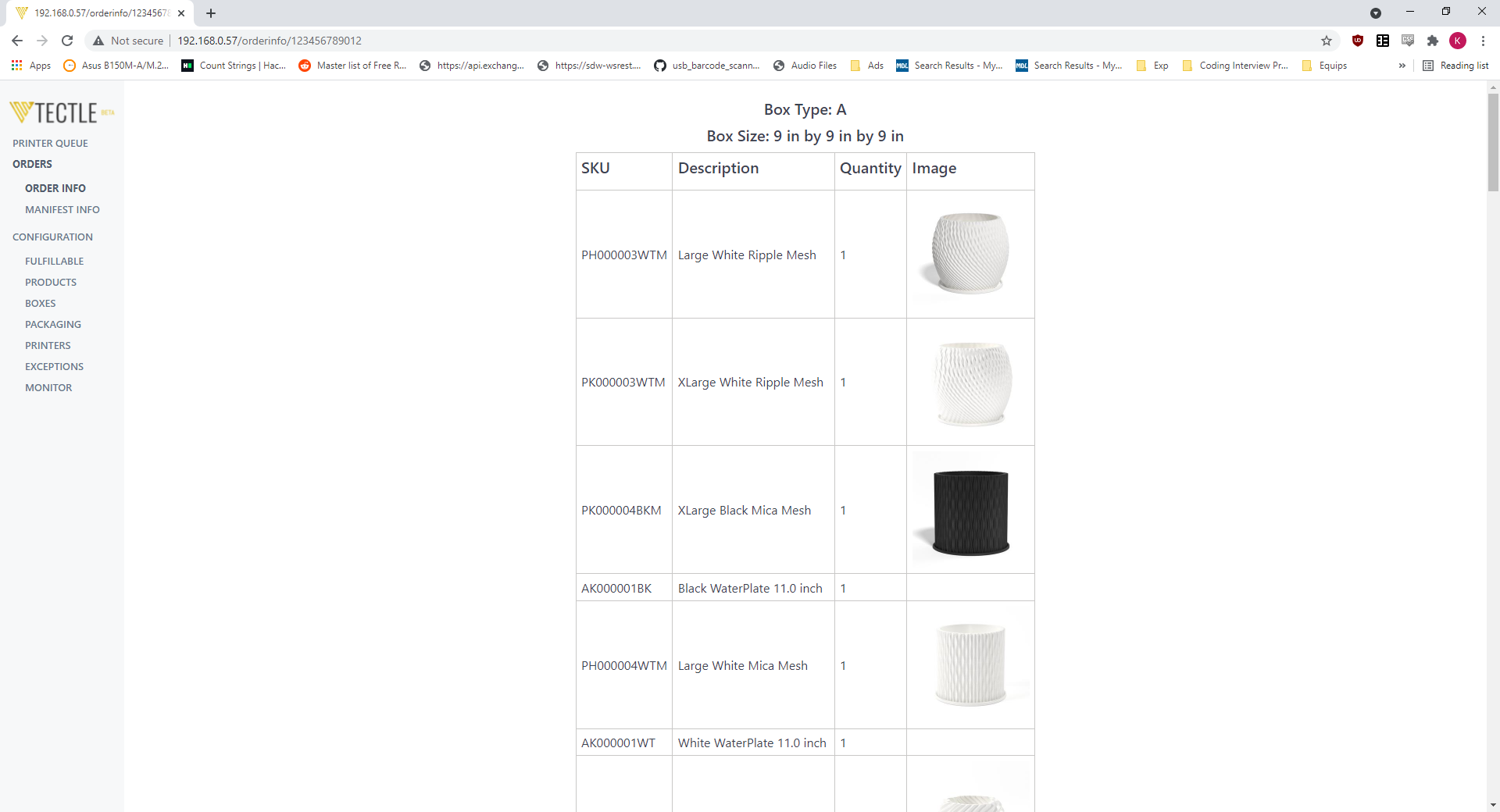Open the Reading list

point(1456,66)
